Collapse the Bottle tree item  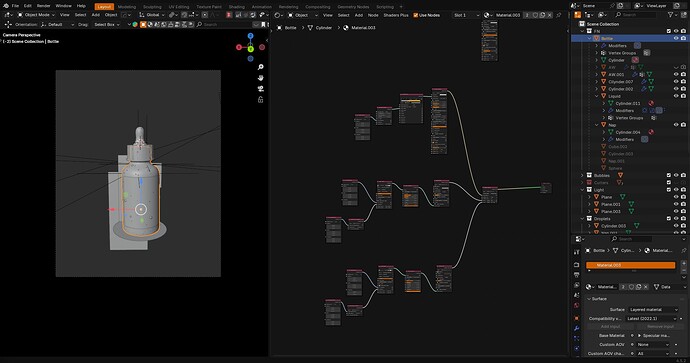tap(590, 38)
